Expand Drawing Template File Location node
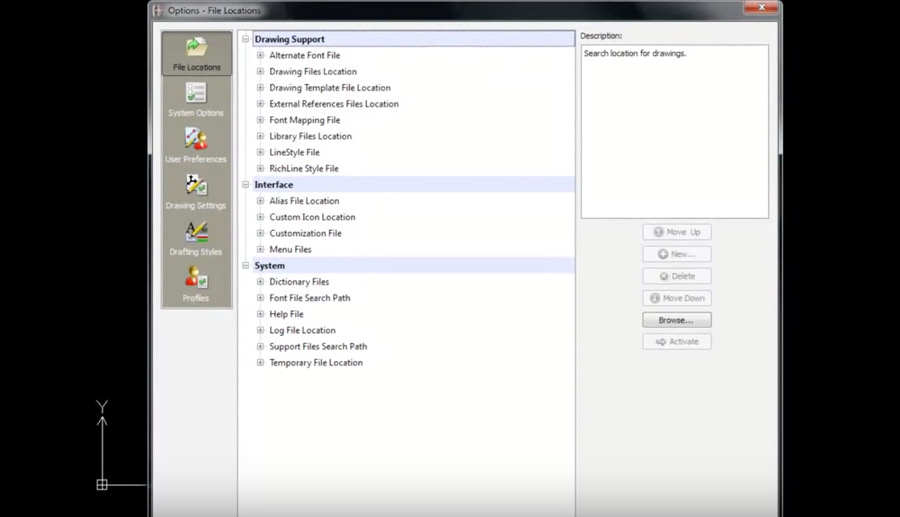900x517 pixels. coord(261,88)
